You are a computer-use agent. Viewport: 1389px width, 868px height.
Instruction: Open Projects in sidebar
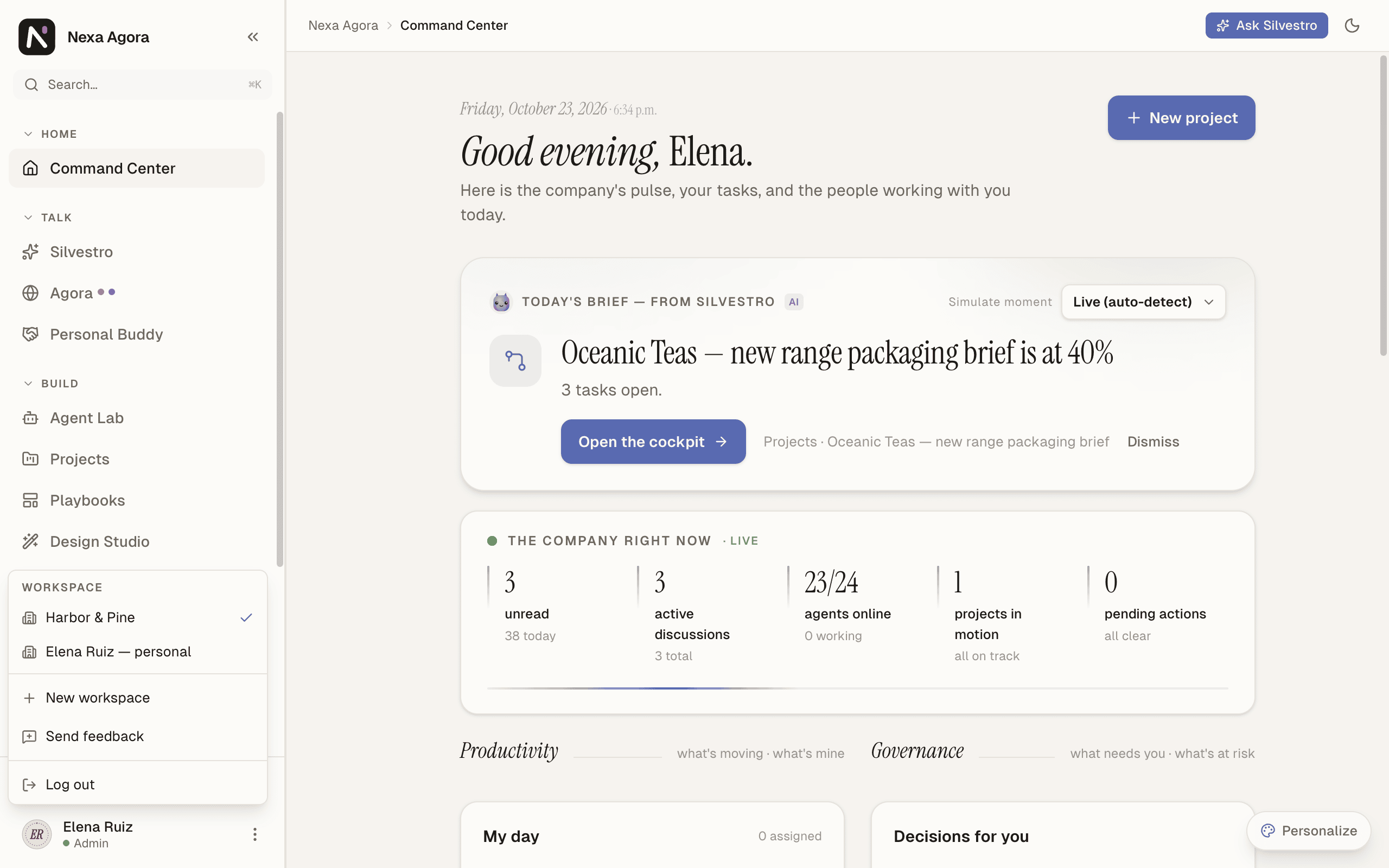tap(137, 459)
